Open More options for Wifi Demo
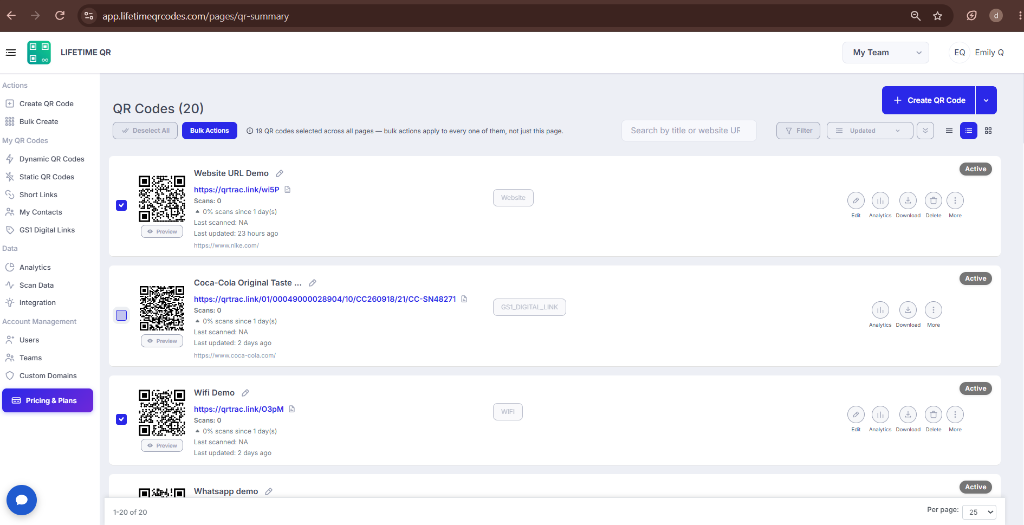Image resolution: width=1024 pixels, height=525 pixels. [955, 415]
